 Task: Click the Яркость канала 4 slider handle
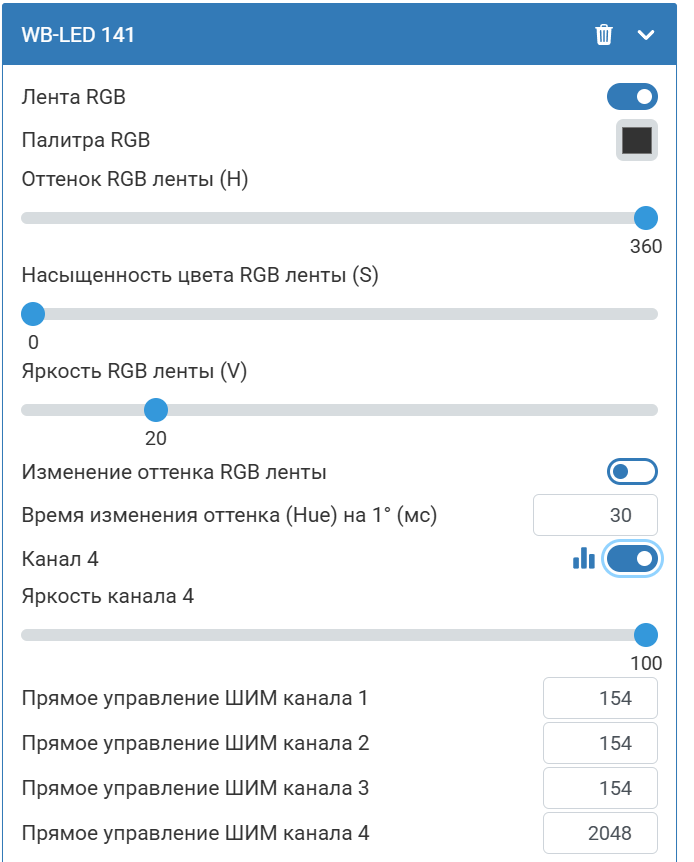[646, 635]
